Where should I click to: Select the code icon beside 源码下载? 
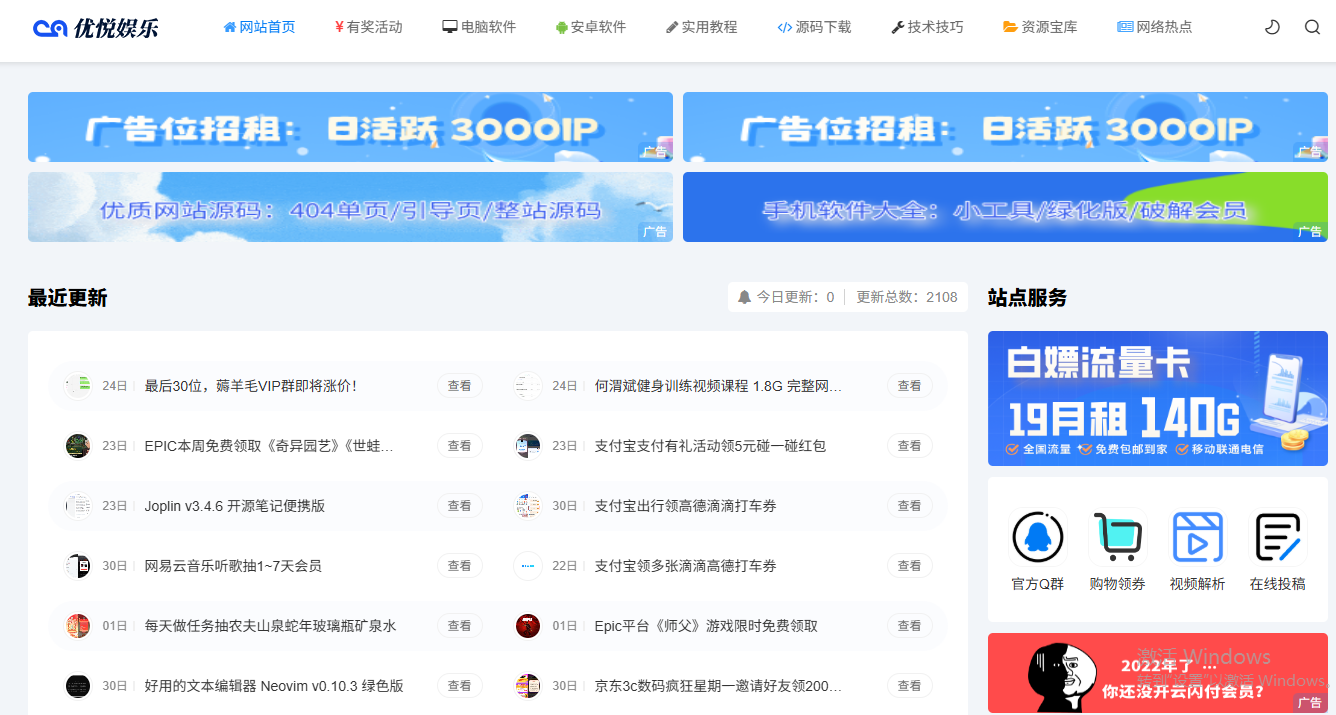(x=783, y=27)
